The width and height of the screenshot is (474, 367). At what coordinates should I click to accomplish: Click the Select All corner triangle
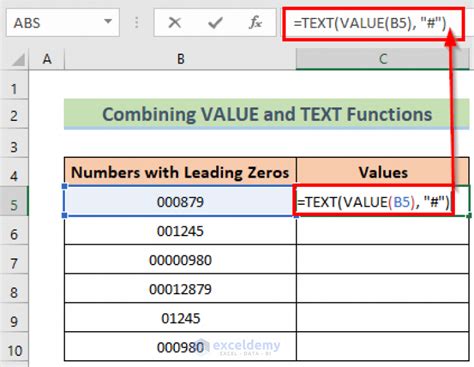19,60
